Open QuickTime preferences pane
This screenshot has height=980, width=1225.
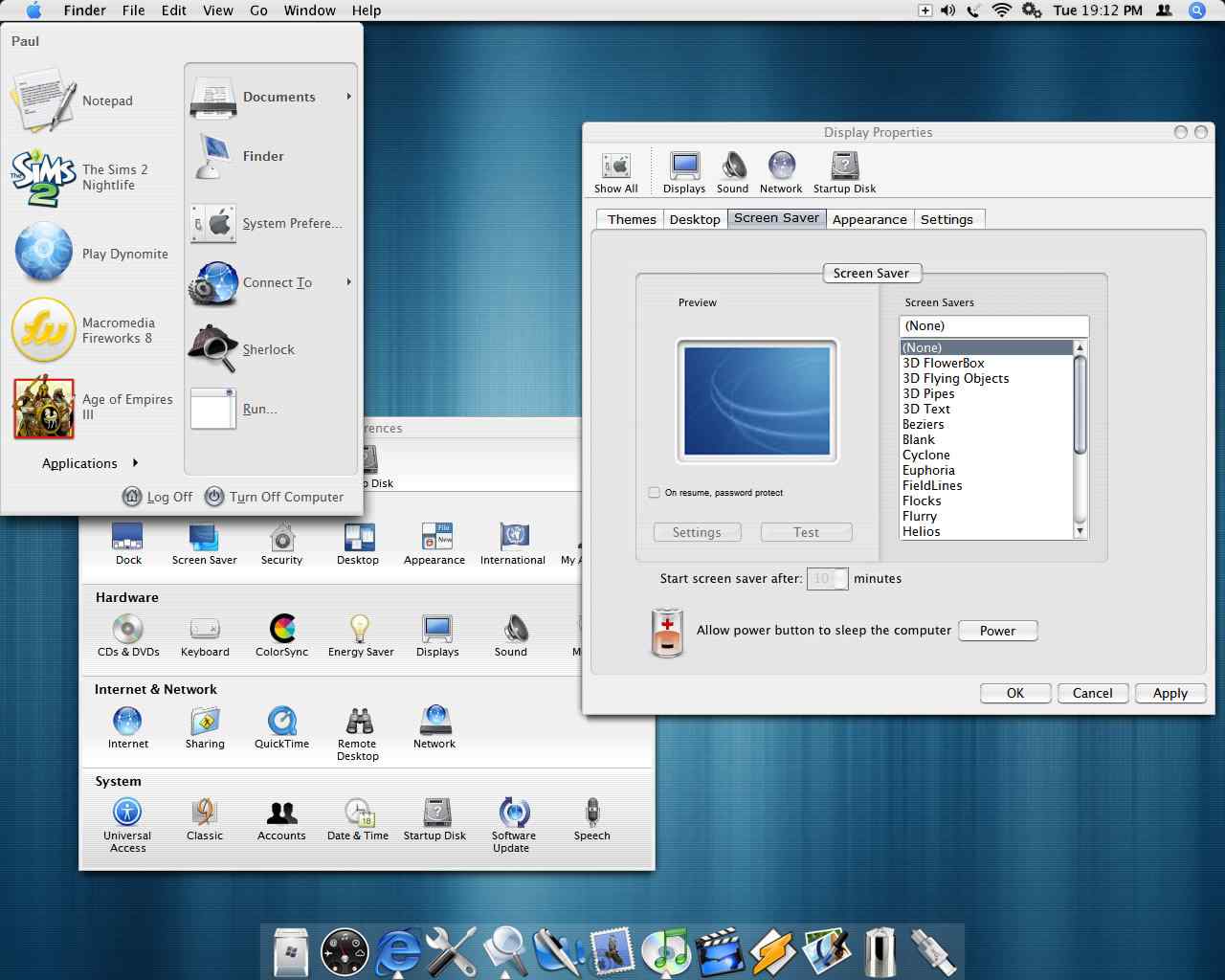[x=281, y=728]
